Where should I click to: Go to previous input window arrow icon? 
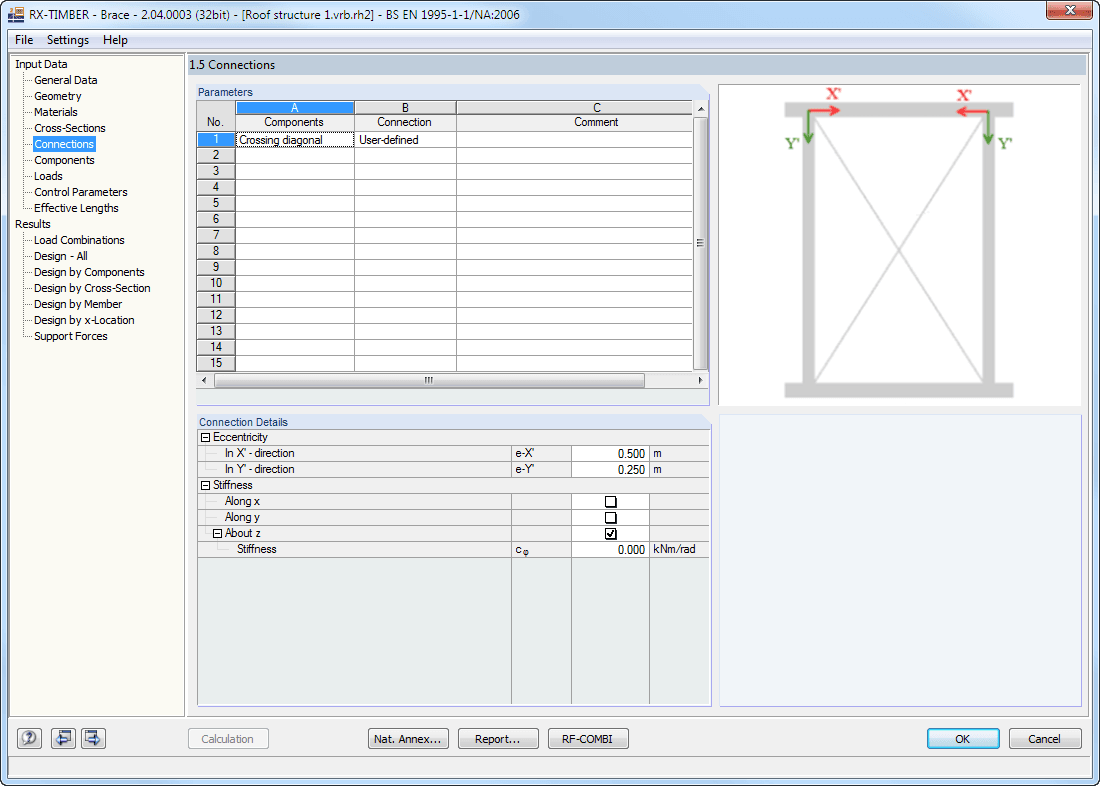pyautogui.click(x=63, y=738)
